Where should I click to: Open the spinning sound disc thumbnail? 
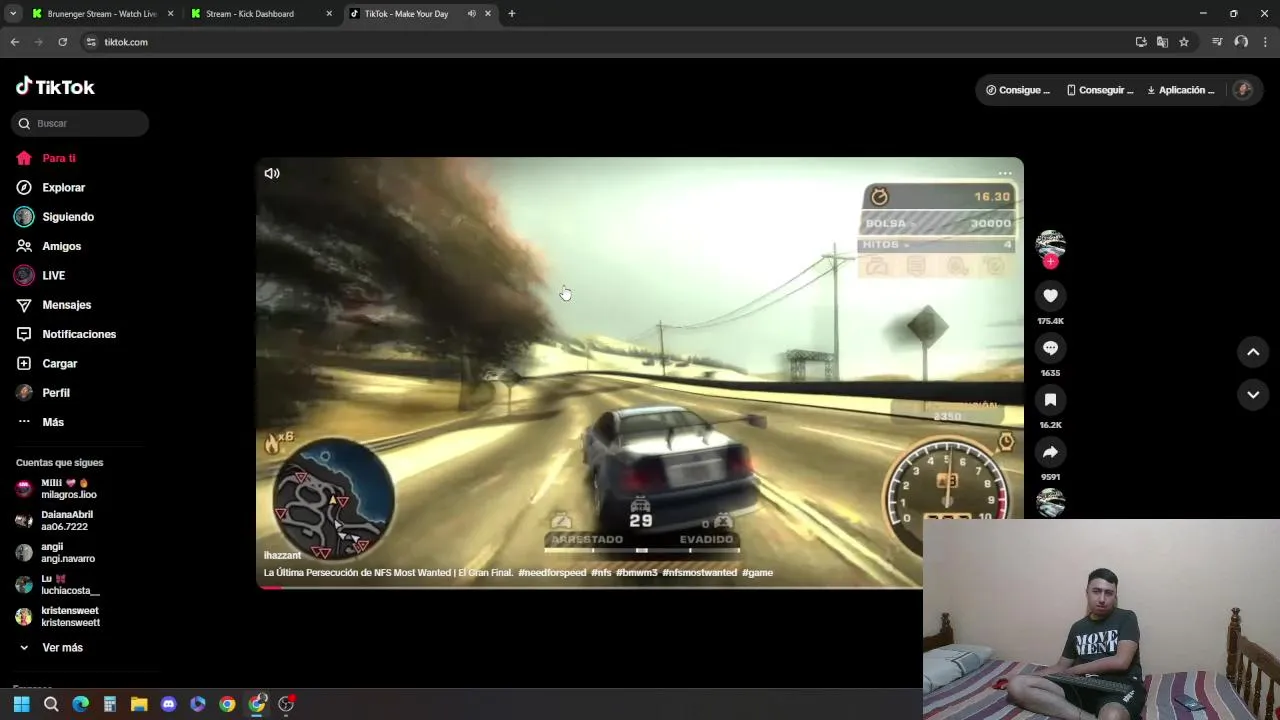1050,503
